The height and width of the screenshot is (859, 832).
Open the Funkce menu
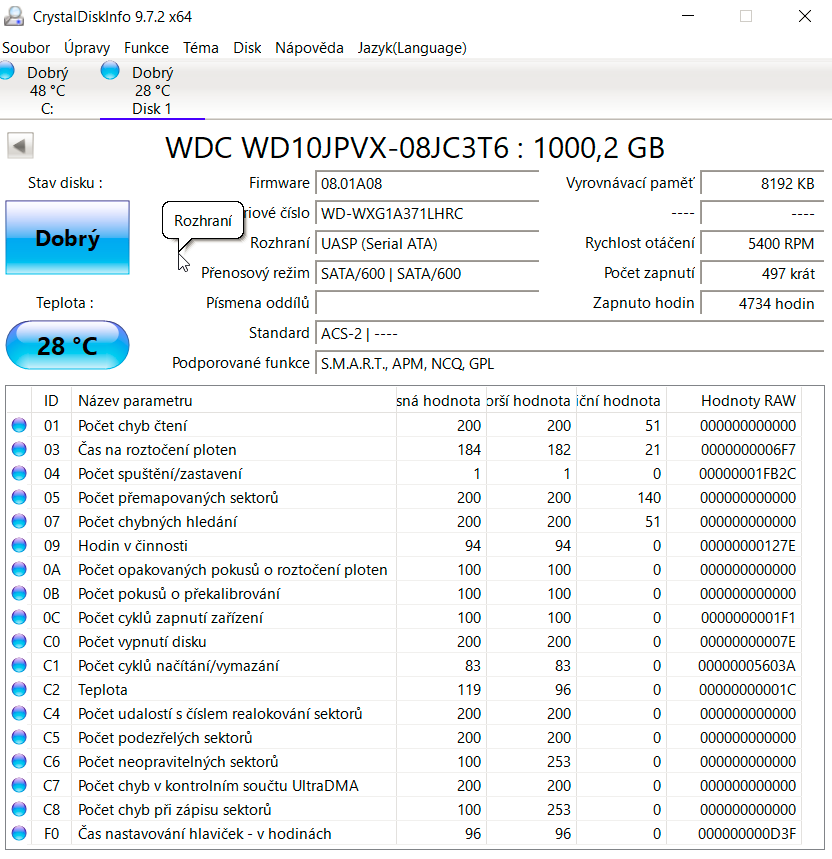(x=146, y=48)
